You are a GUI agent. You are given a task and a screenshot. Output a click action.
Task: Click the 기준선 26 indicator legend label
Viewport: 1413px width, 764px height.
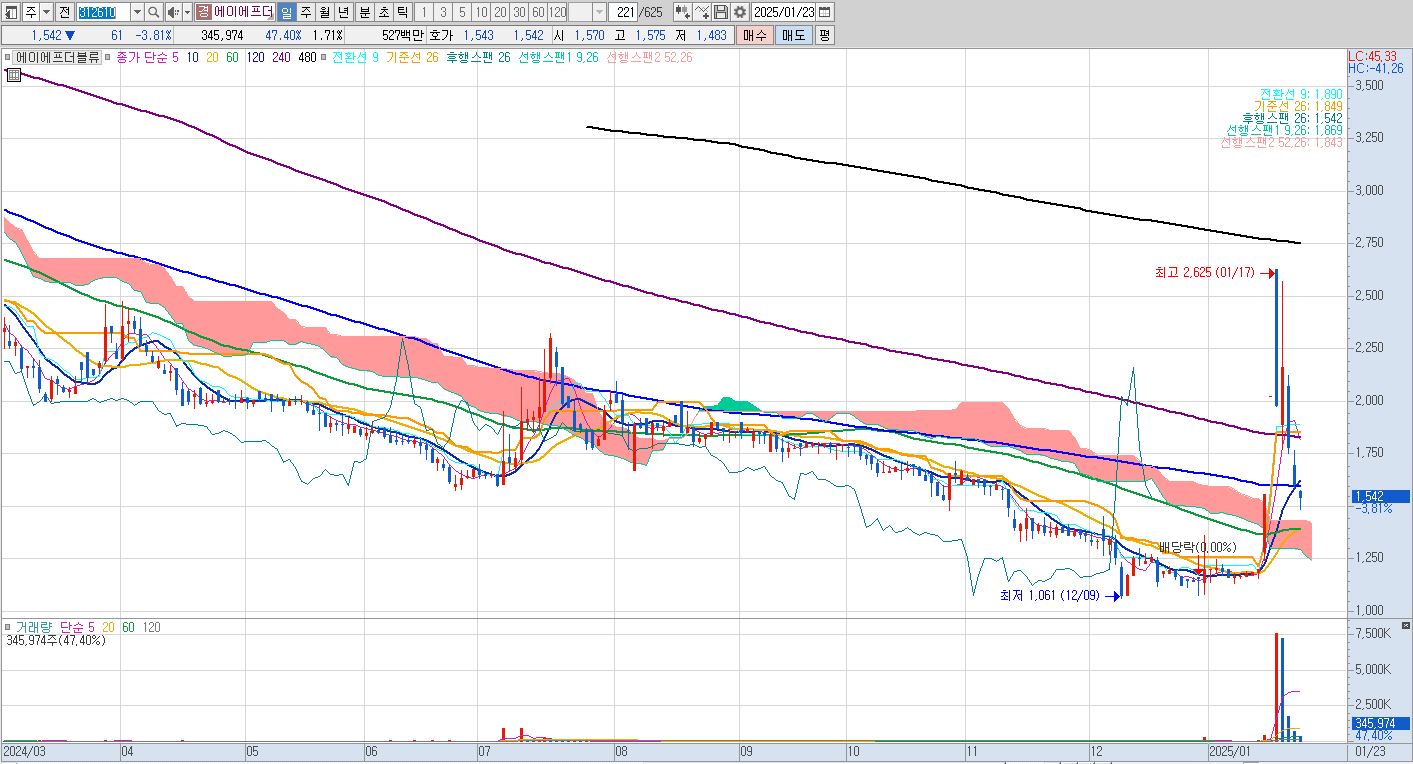click(412, 57)
